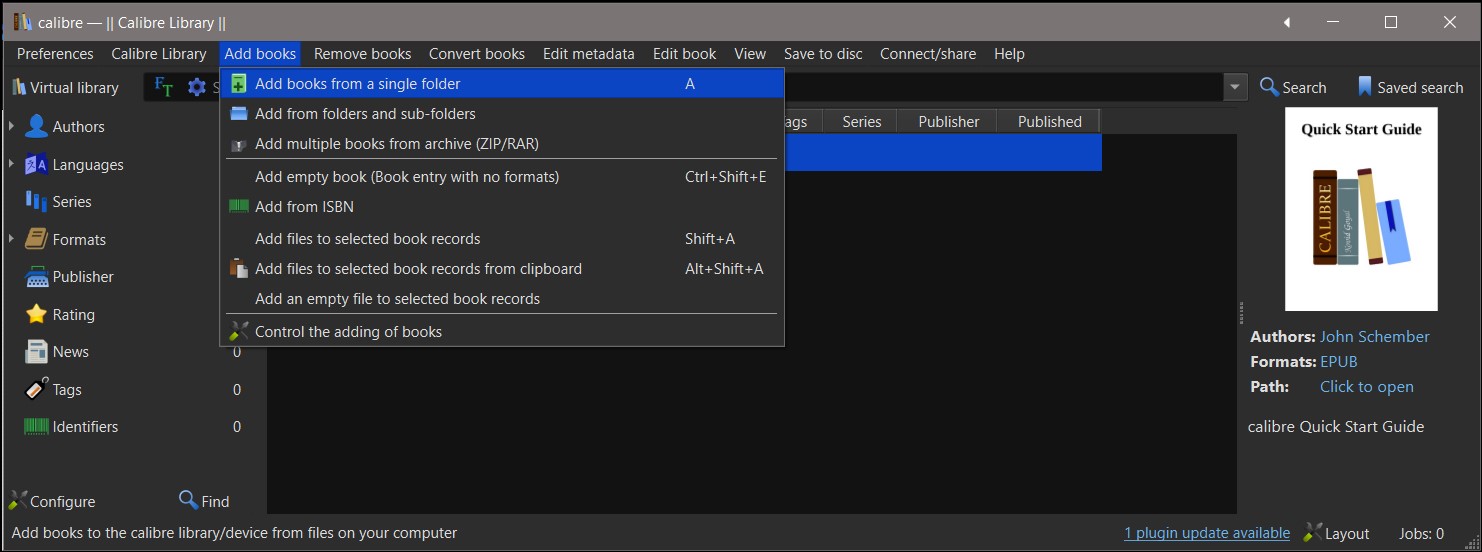Choose Add an empty file to selected book records
1482x552 pixels.
click(x=501, y=299)
